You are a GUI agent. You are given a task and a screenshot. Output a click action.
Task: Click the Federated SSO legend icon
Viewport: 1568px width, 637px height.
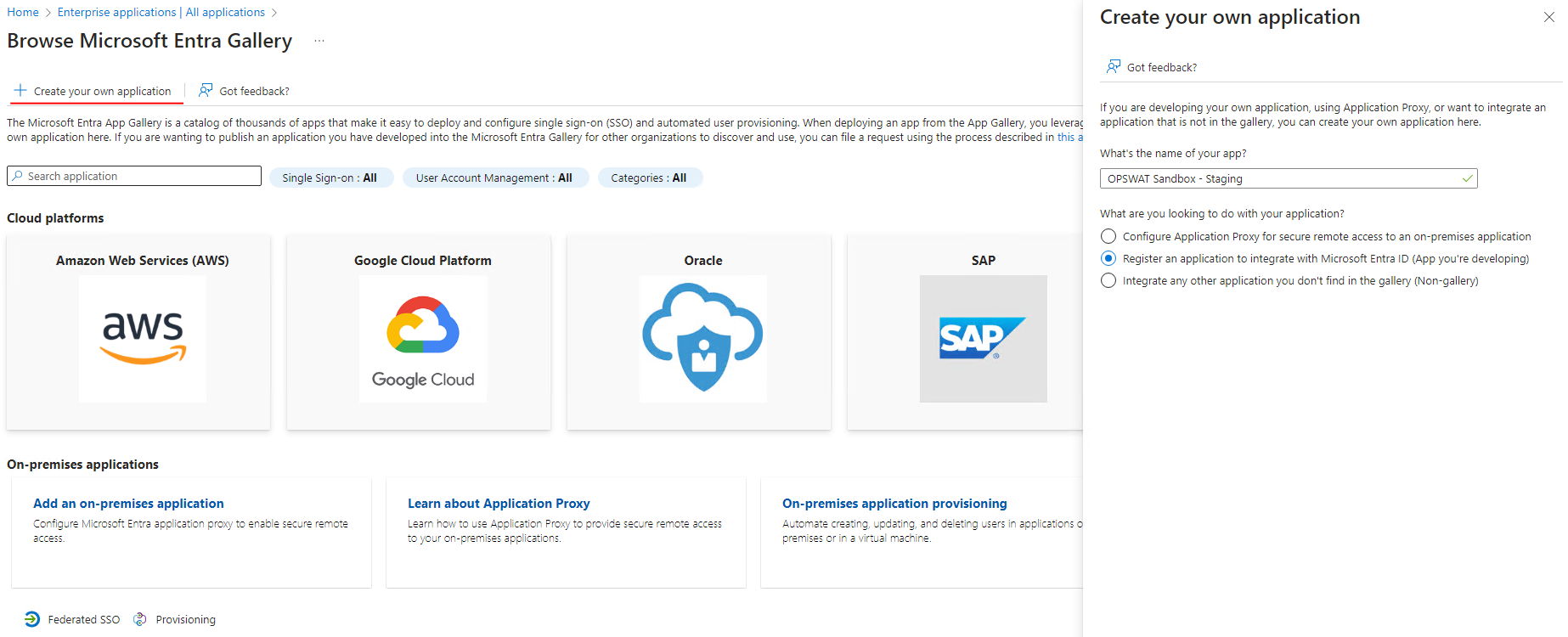pos(32,619)
